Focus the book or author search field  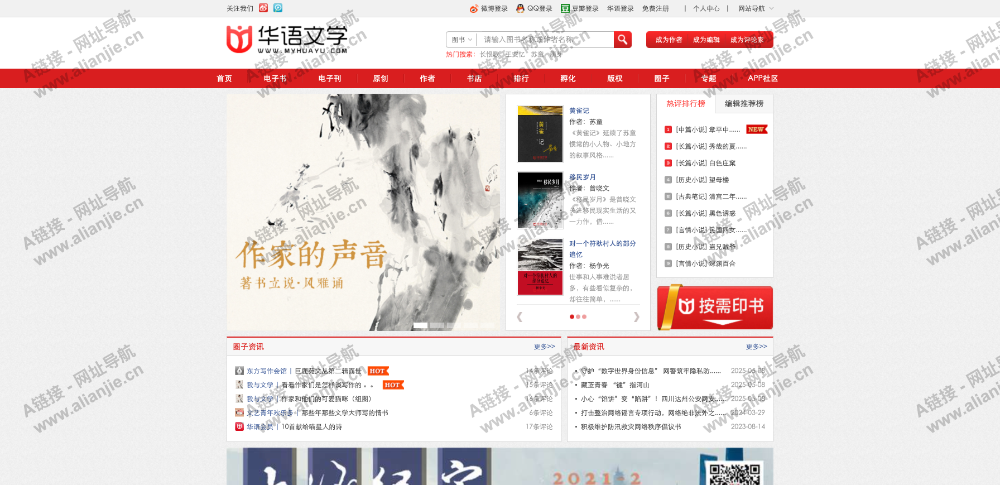tap(545, 40)
